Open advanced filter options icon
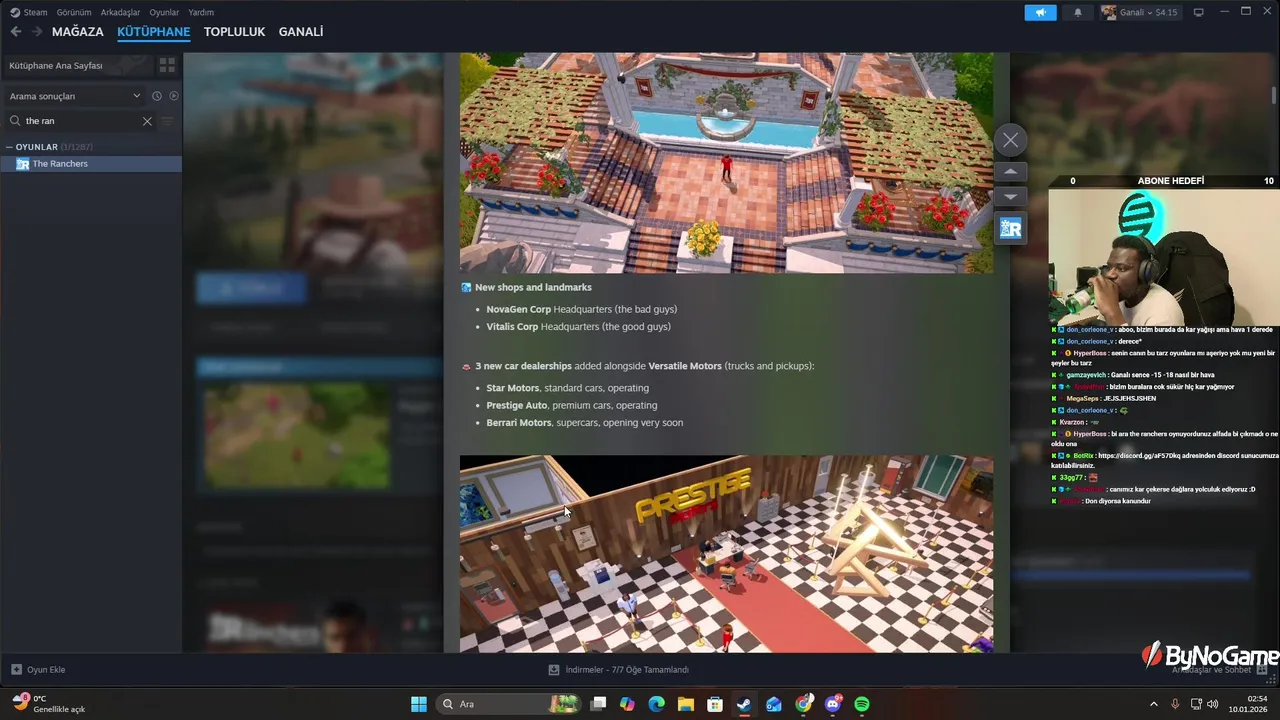The height and width of the screenshot is (720, 1280). [167, 121]
